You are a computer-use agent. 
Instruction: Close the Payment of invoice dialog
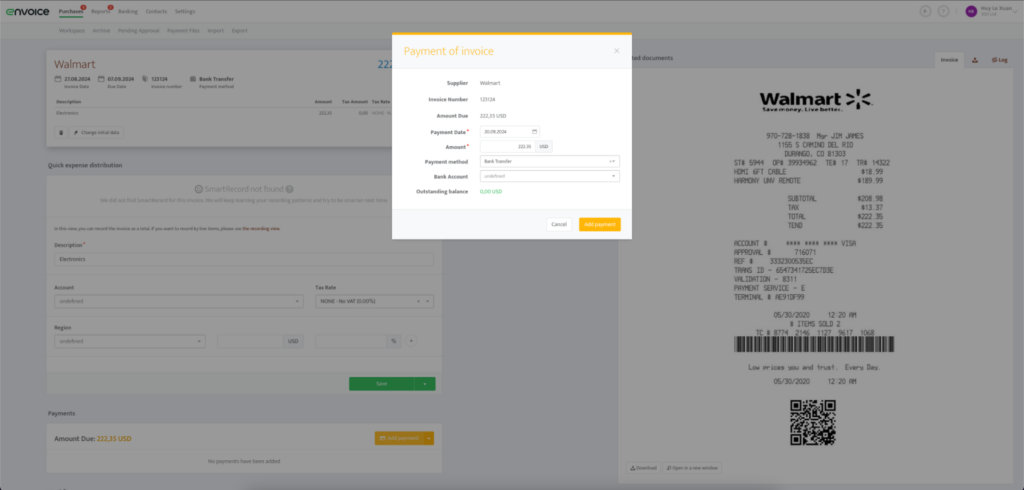pyautogui.click(x=616, y=51)
